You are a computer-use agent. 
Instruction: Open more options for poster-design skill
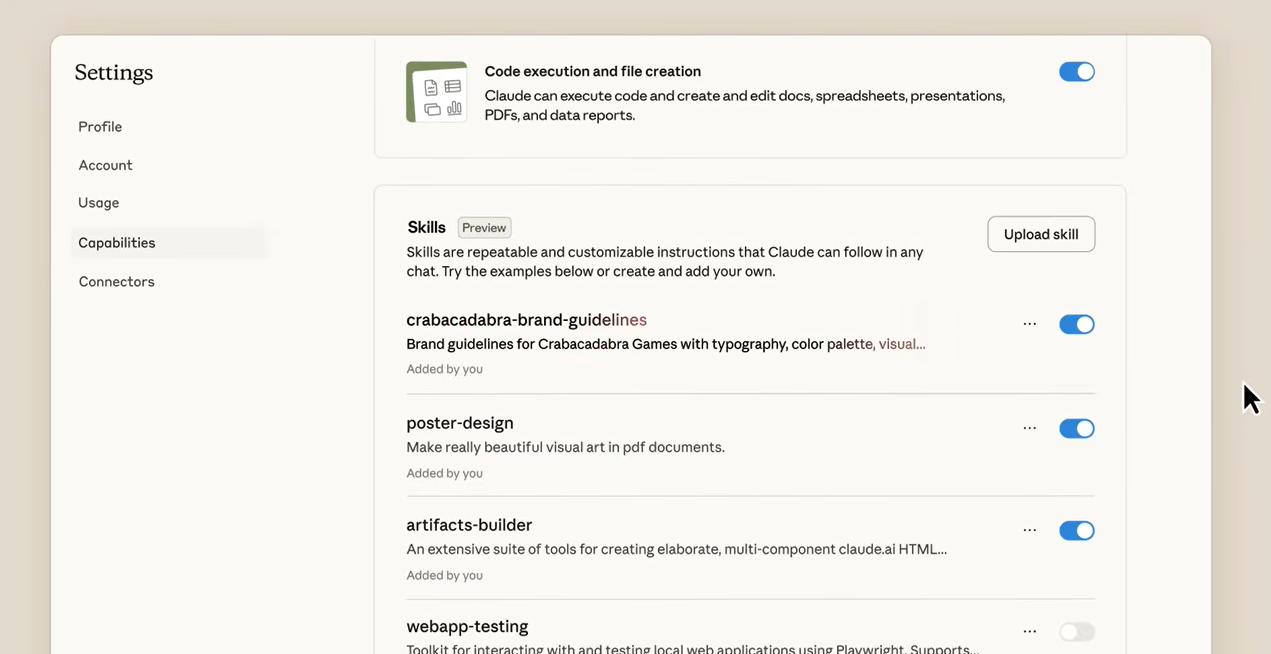click(x=1029, y=428)
